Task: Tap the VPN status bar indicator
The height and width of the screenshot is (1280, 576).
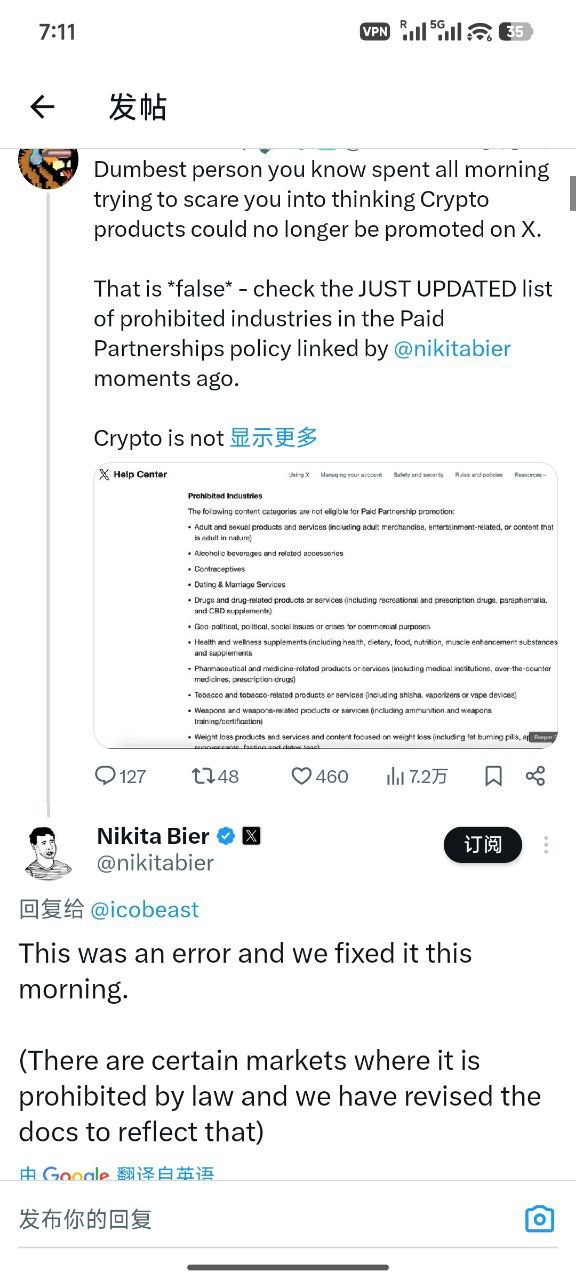Action: coord(374,31)
